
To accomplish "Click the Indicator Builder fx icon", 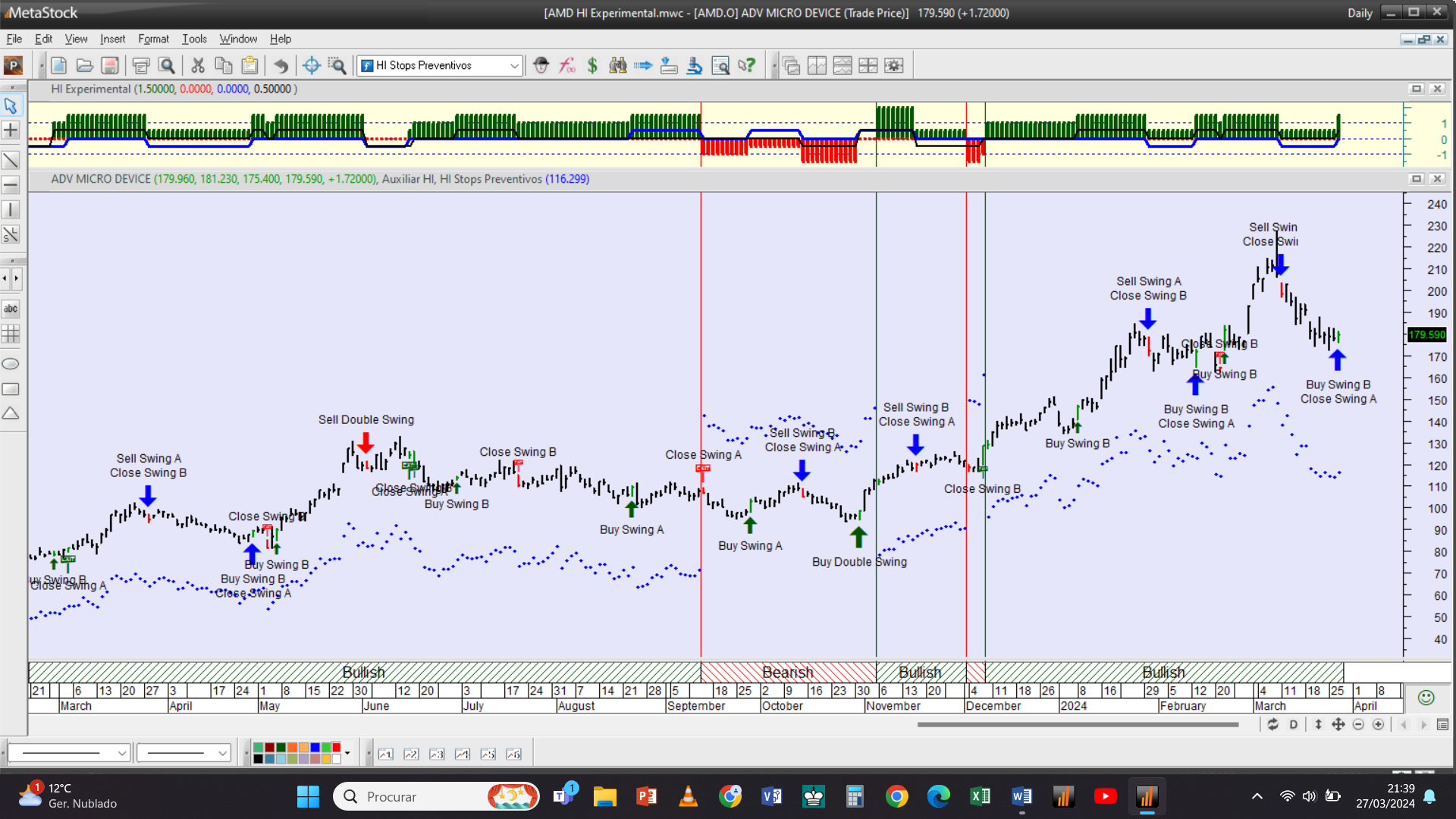I will [566, 66].
